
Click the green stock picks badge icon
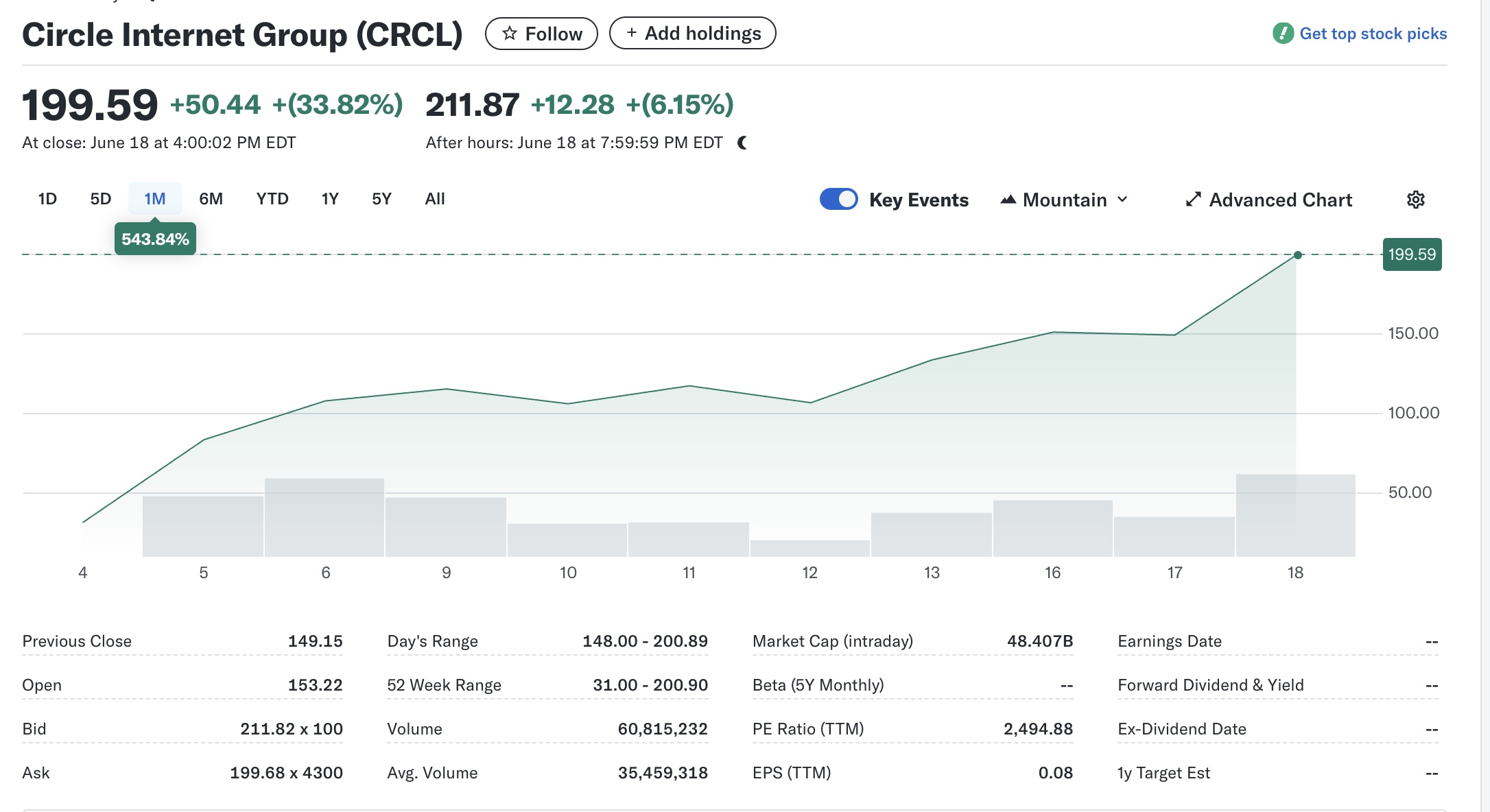point(1283,33)
